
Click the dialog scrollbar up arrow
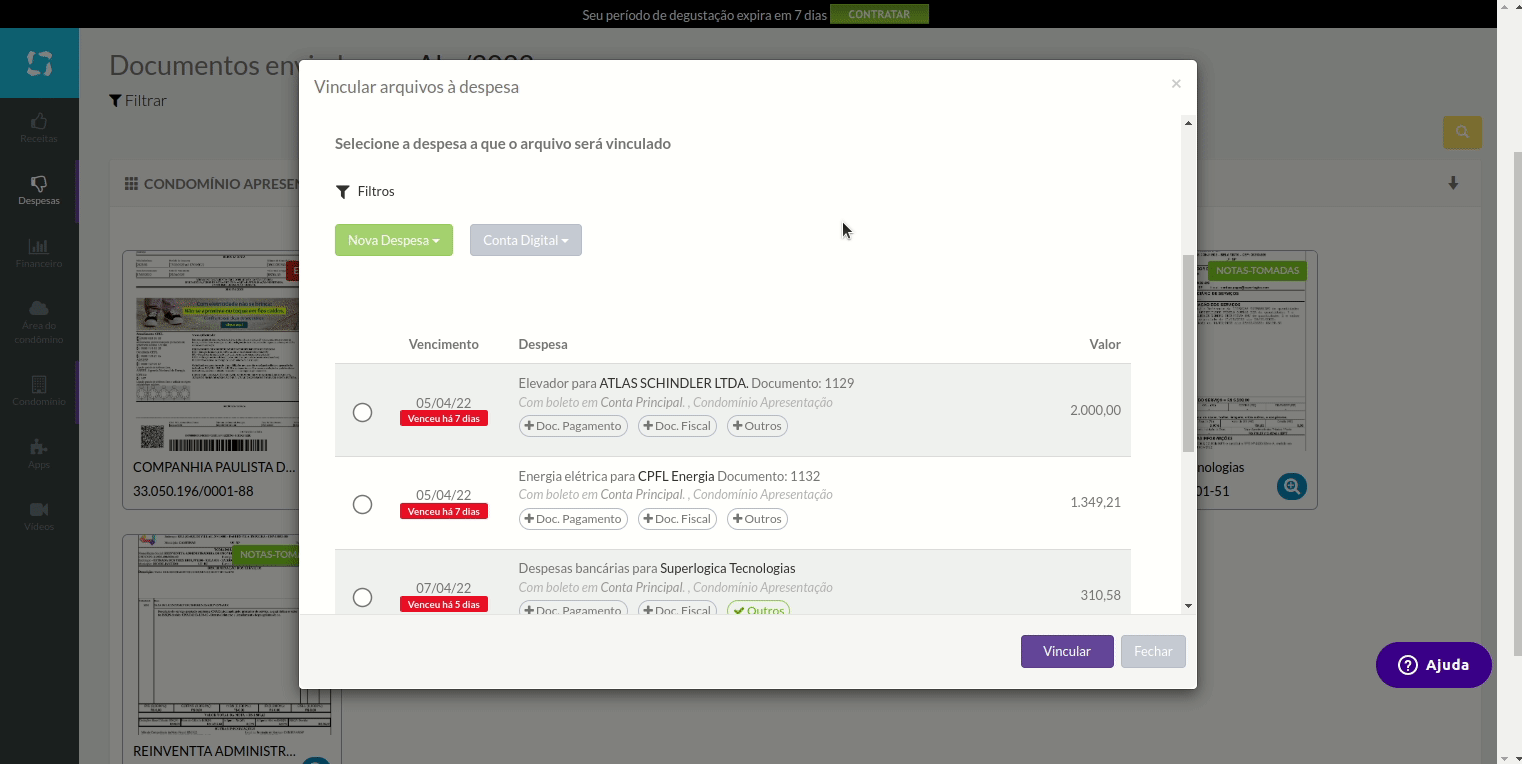coord(1188,123)
